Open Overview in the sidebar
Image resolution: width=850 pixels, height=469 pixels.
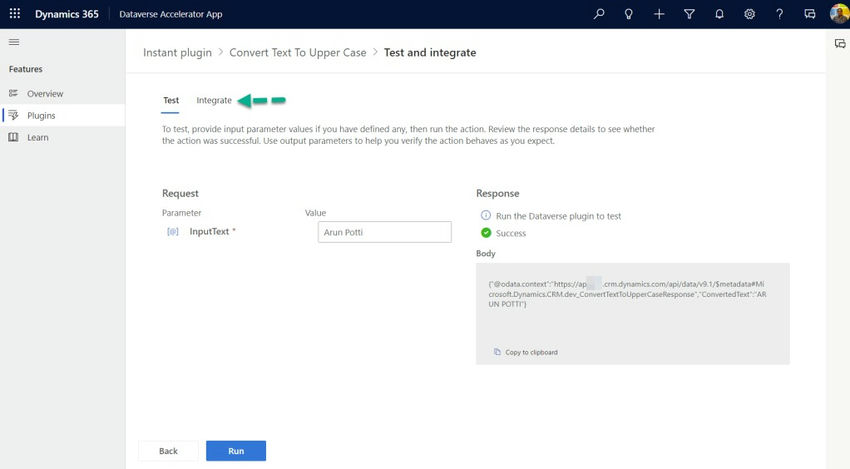tap(45, 93)
